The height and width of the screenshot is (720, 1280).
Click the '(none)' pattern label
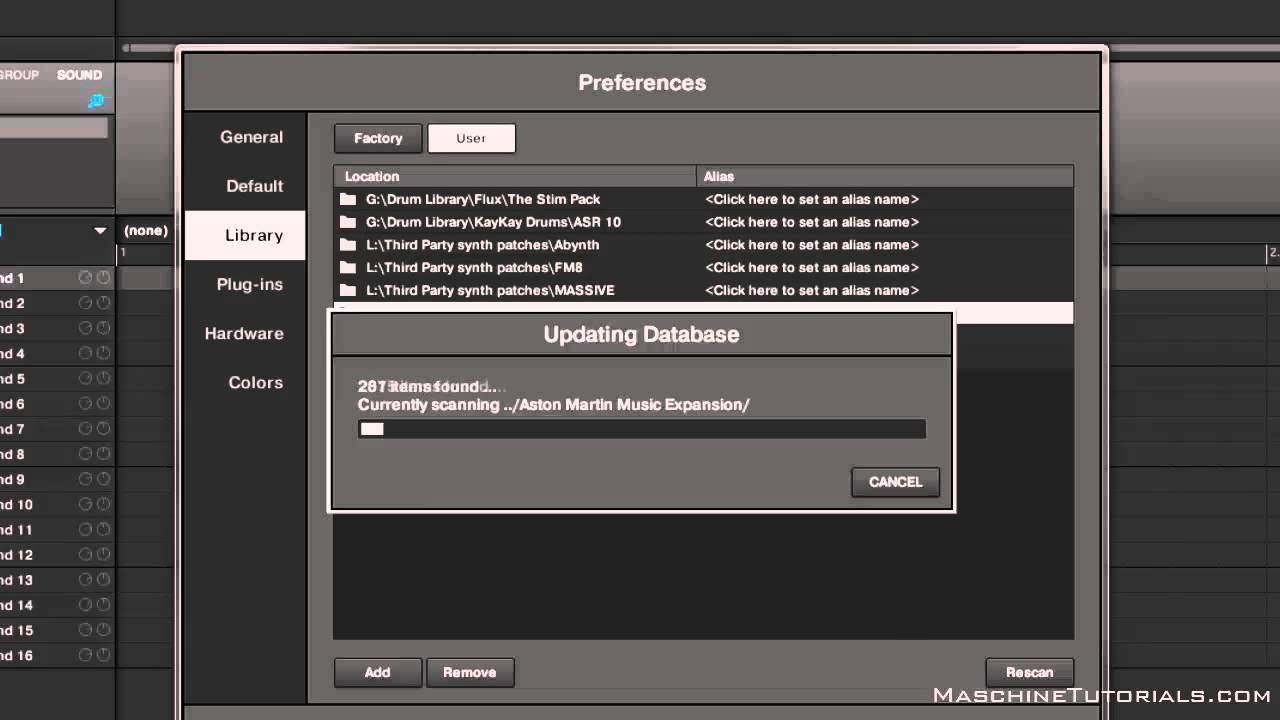click(x=145, y=231)
